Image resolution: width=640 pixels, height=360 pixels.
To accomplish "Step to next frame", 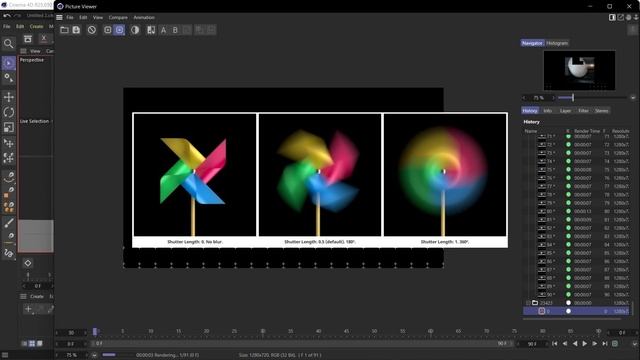I will 595,344.
